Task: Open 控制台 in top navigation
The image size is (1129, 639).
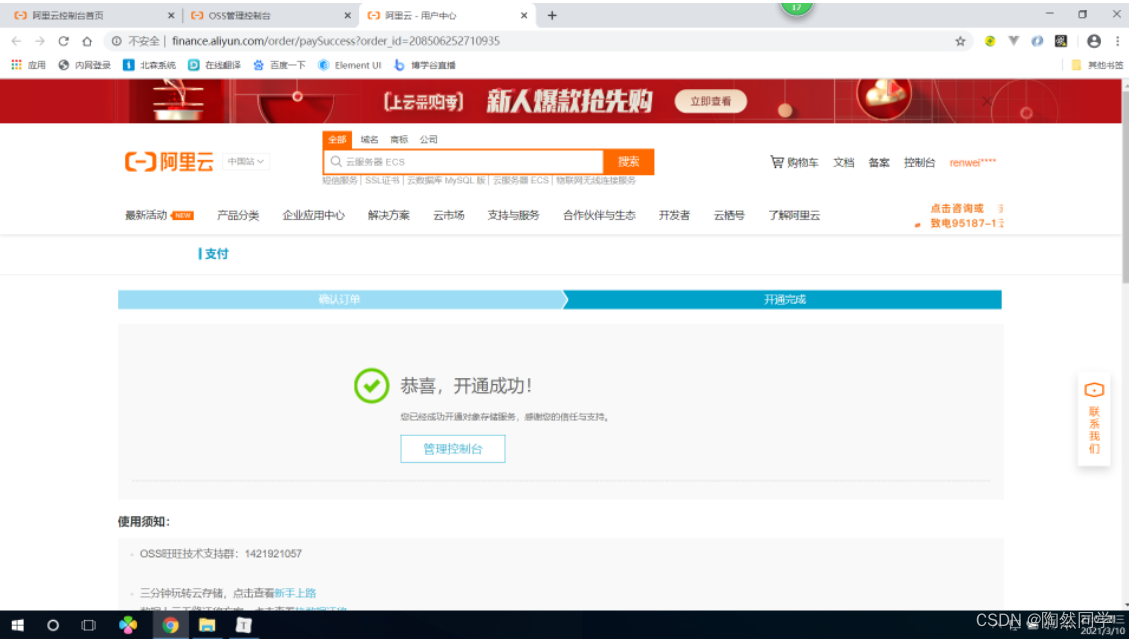Action: point(919,162)
